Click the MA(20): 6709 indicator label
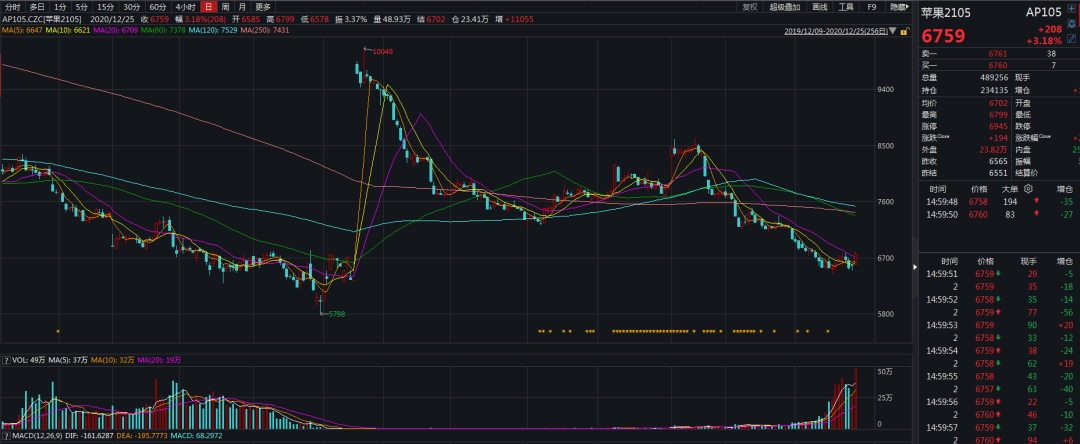The width and height of the screenshot is (1080, 444). point(118,30)
